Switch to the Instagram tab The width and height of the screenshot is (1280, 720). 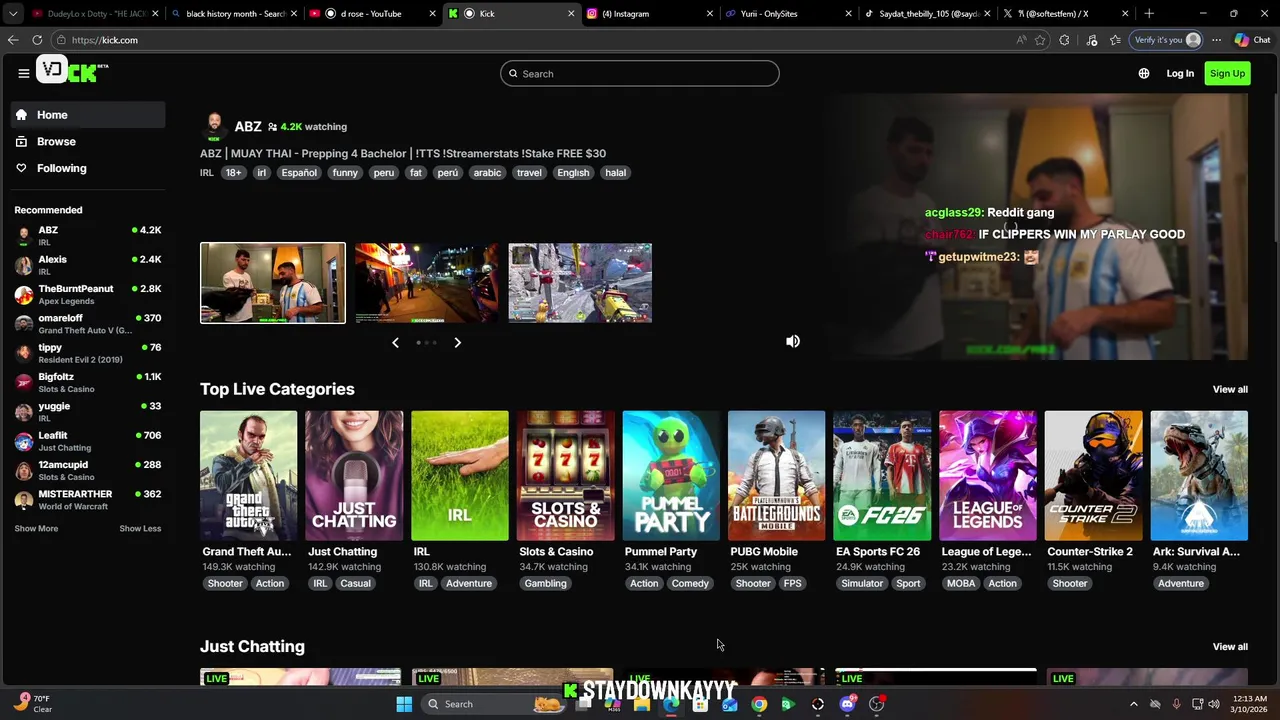650,13
